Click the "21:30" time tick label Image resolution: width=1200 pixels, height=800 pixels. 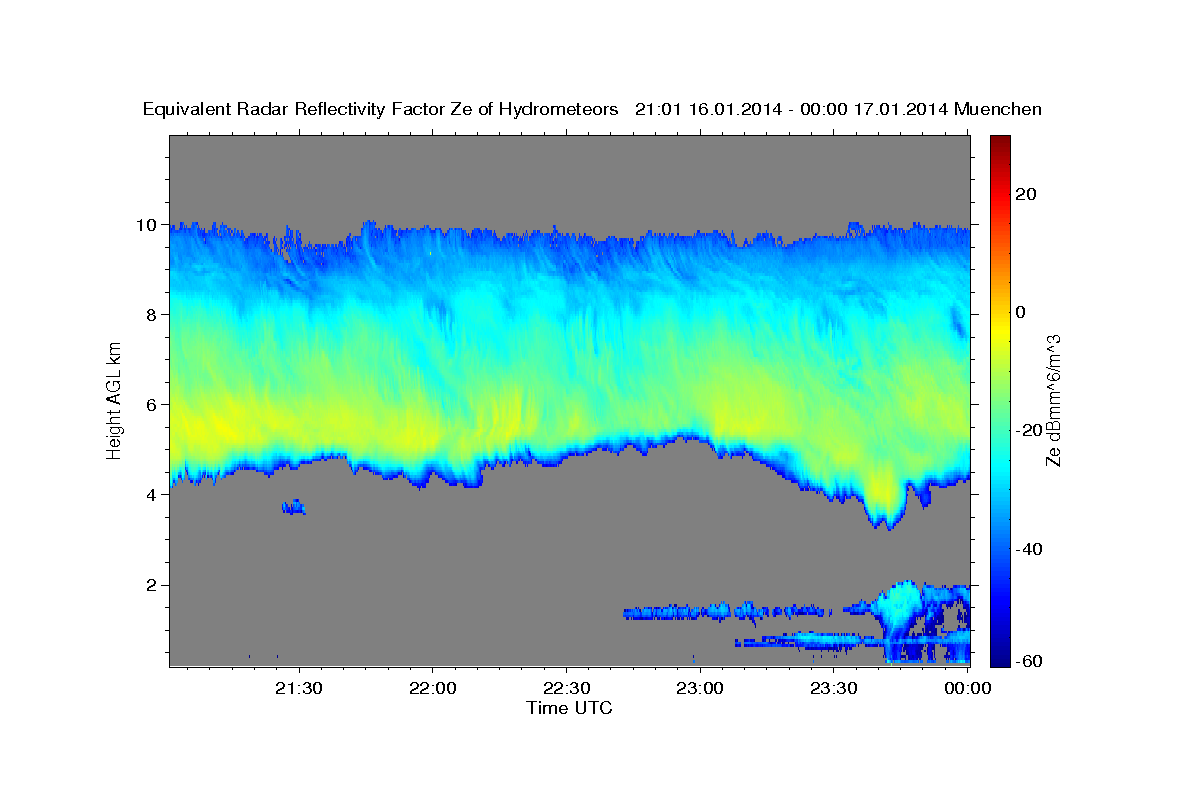click(298, 688)
